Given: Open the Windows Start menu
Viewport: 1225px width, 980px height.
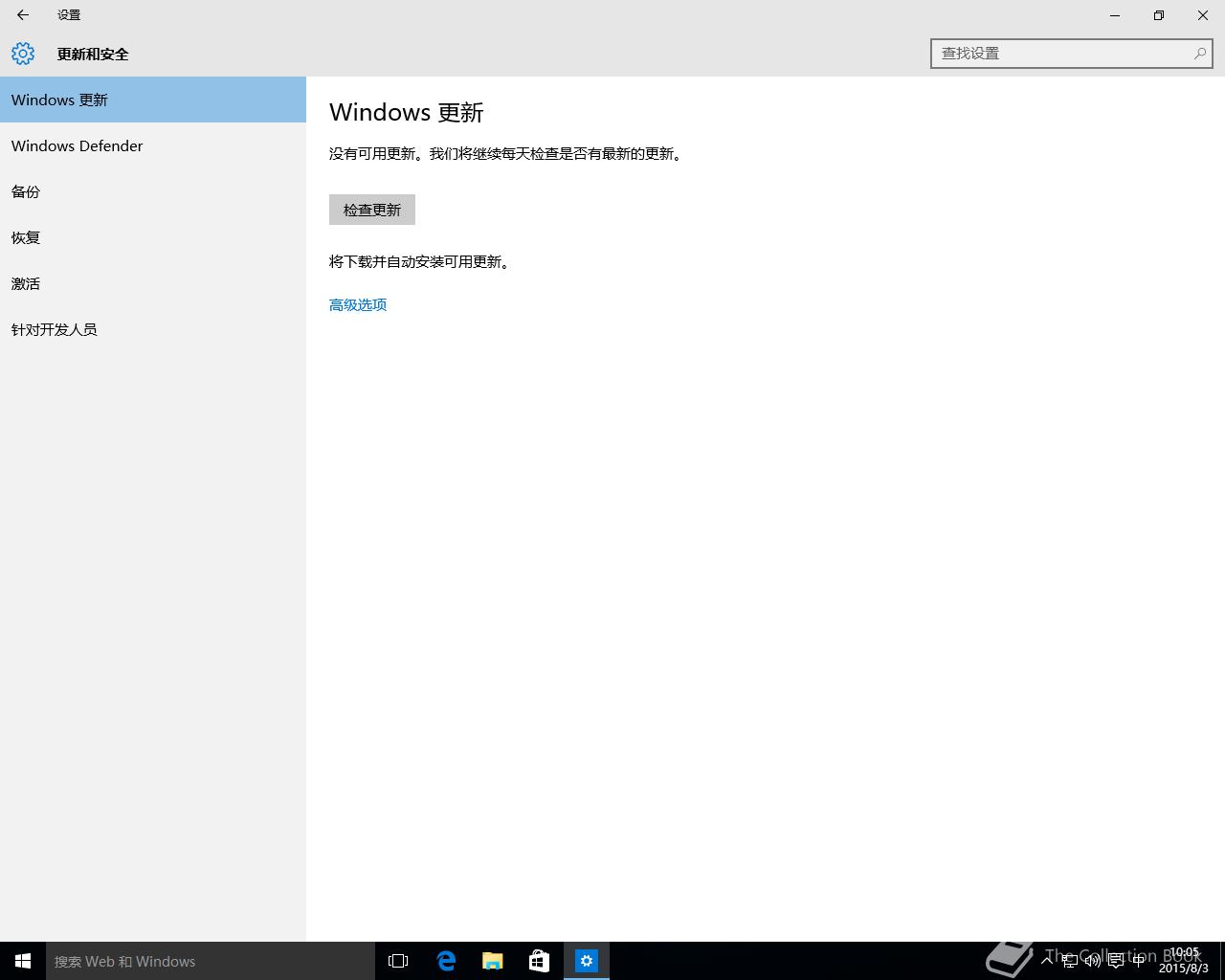Looking at the screenshot, I should (x=23, y=961).
